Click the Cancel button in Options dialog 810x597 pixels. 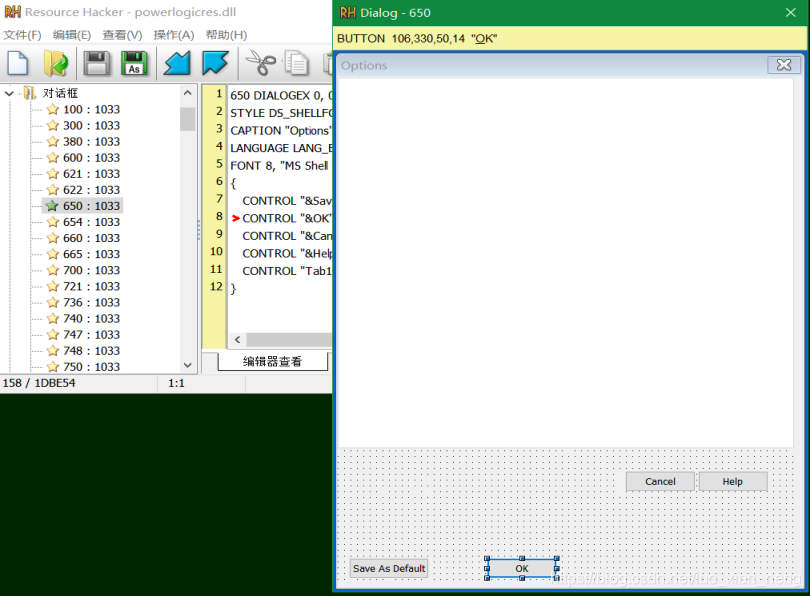tap(660, 481)
